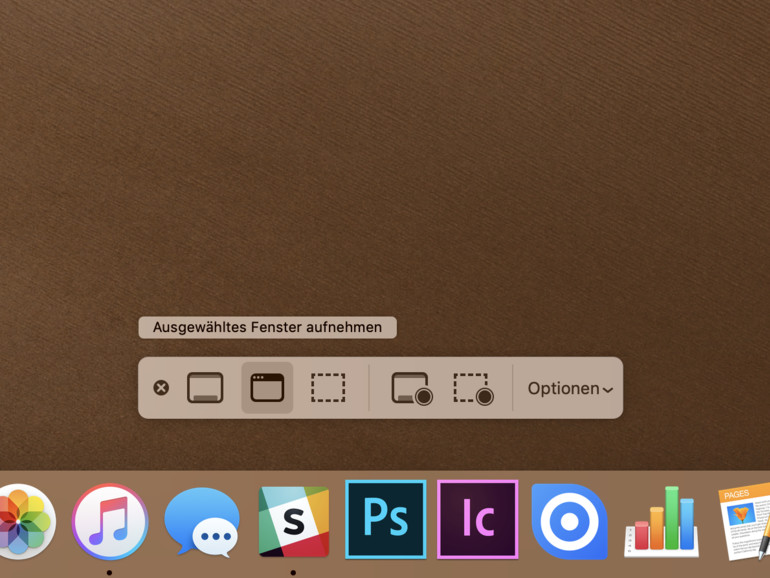Click the Ausgewähltes Fenster aufnehmen tooltip
770x578 pixels.
pos(268,328)
